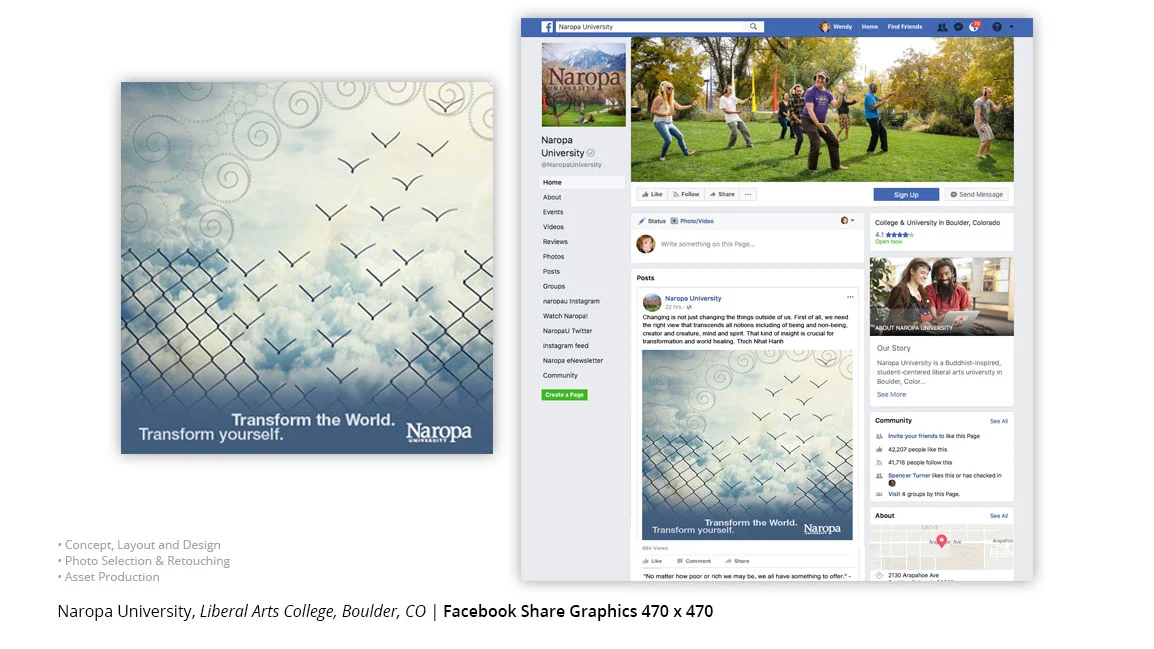Click the Send Message button

point(977,195)
